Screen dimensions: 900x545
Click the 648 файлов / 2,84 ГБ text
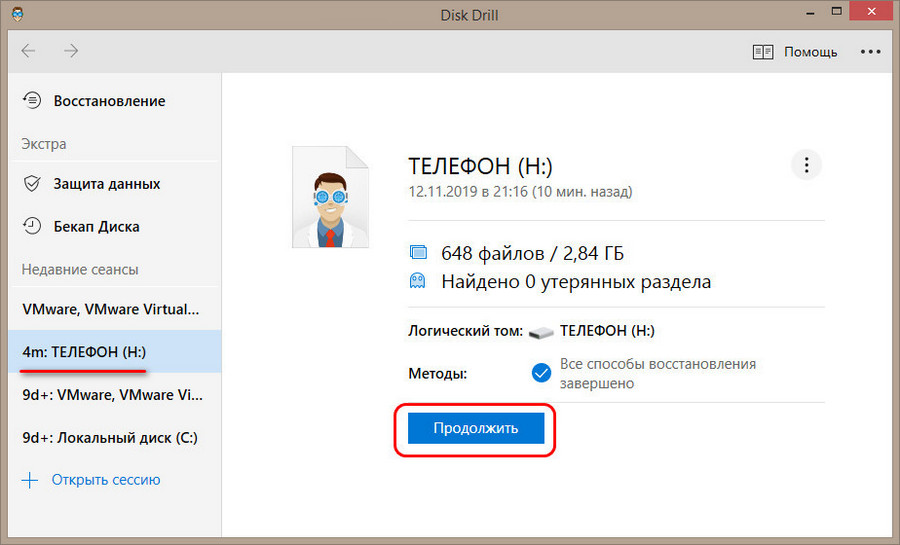point(532,253)
